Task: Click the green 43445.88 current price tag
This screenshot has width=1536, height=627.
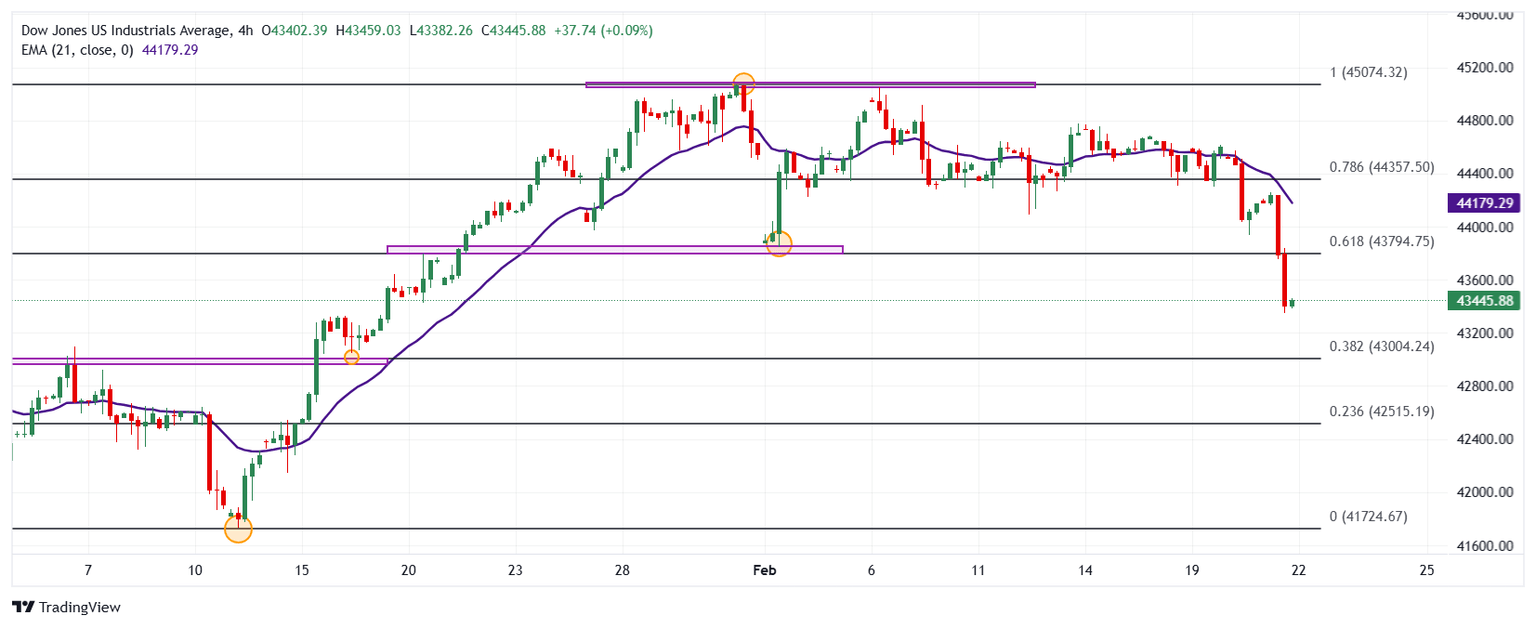Action: (1483, 300)
